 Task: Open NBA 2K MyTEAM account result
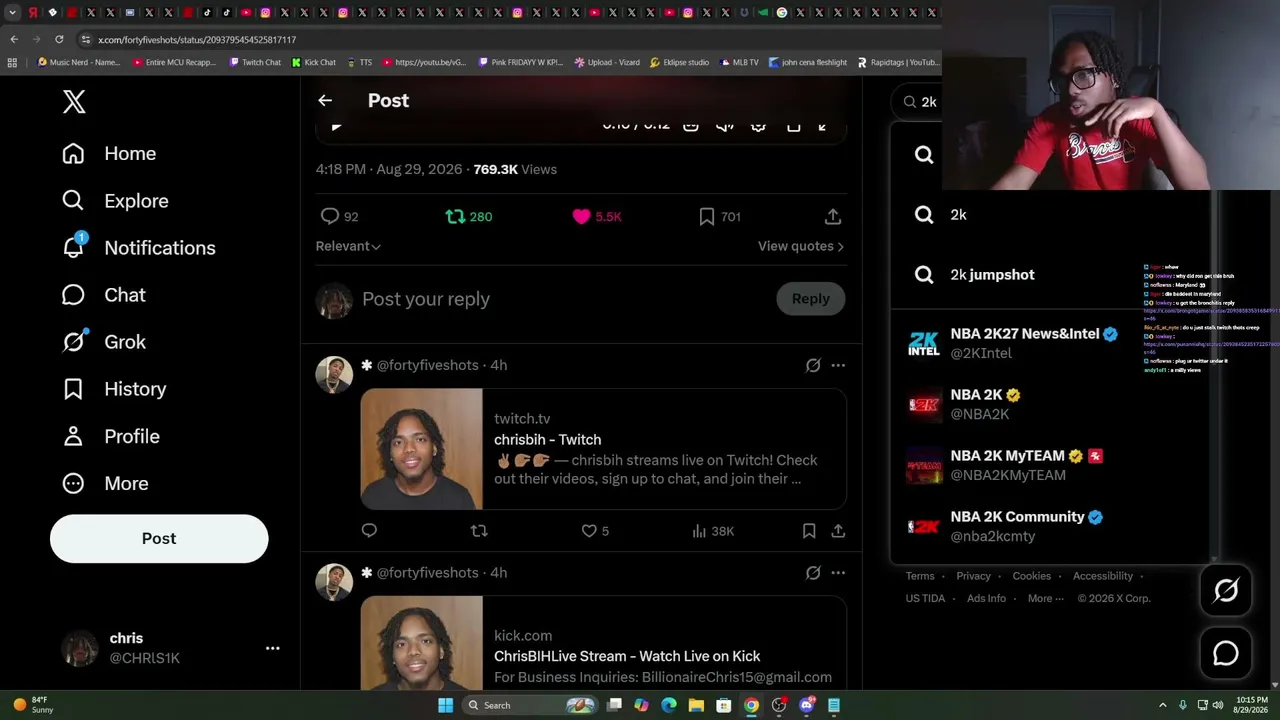click(1050, 465)
